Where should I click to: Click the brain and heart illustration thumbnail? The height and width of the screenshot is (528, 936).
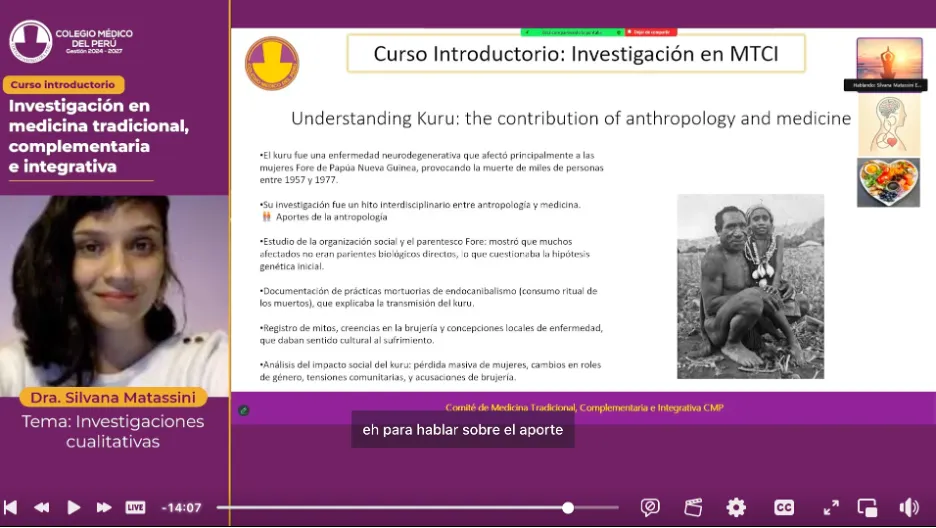pos(889,125)
